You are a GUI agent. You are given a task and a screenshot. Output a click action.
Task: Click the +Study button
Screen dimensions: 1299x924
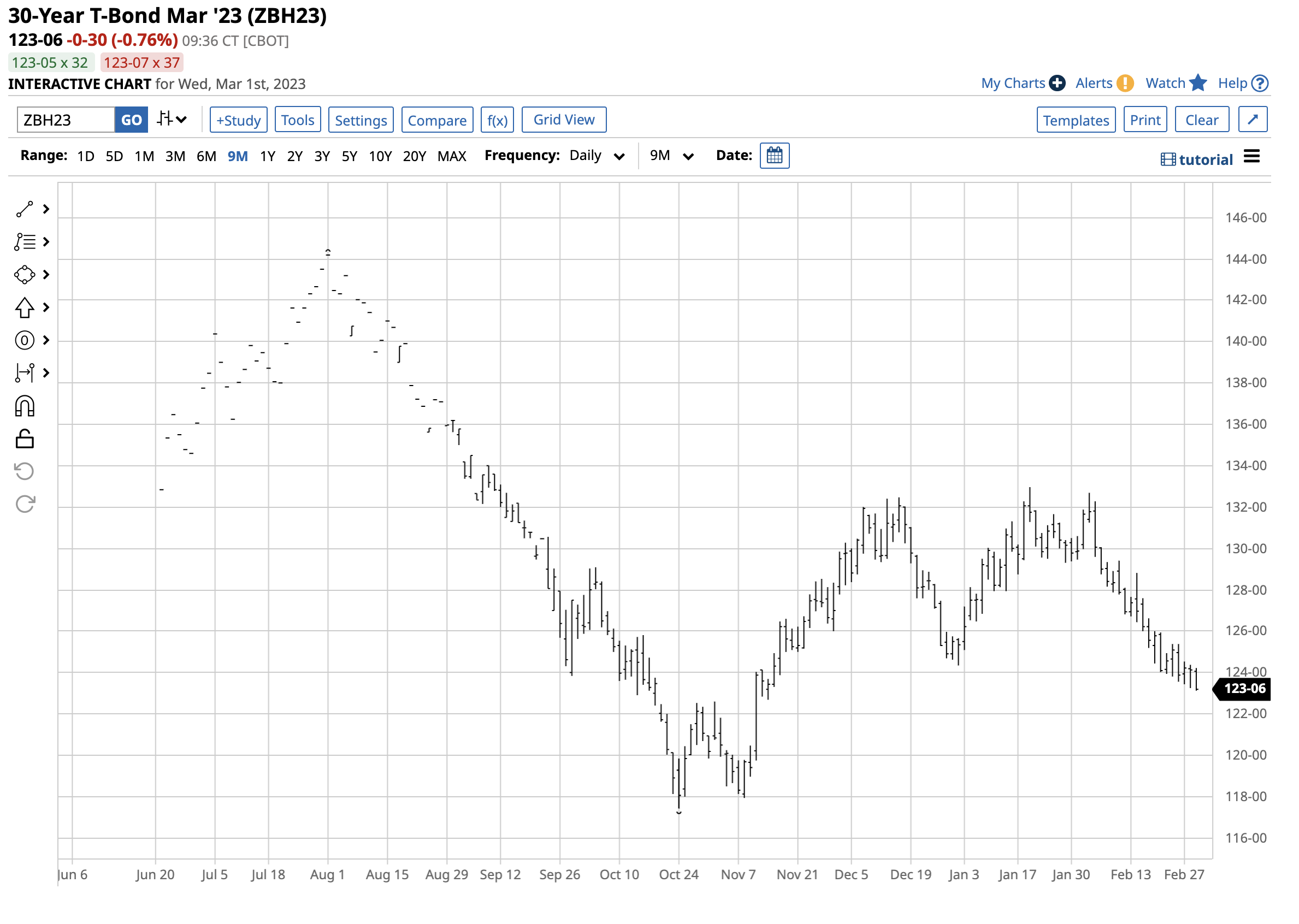pyautogui.click(x=238, y=121)
